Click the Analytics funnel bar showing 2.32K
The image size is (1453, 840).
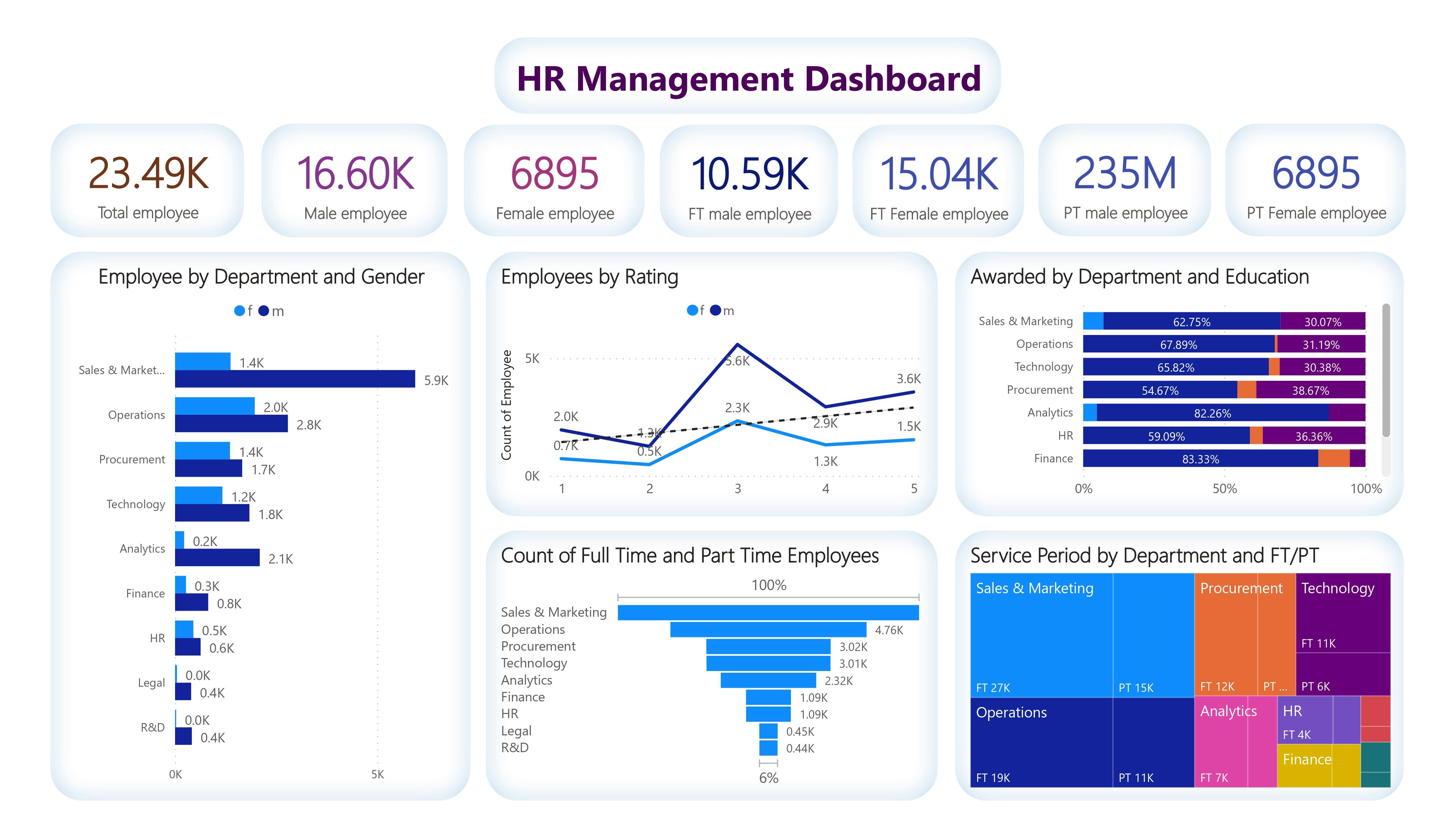(768, 680)
